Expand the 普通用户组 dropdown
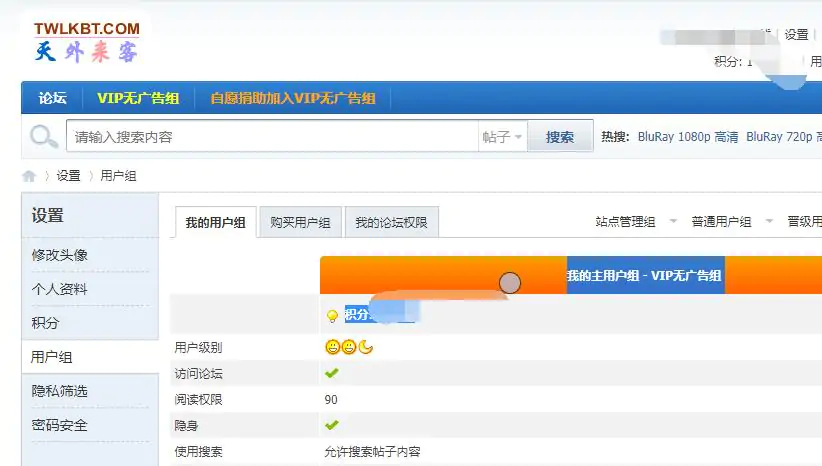 [x=732, y=222]
